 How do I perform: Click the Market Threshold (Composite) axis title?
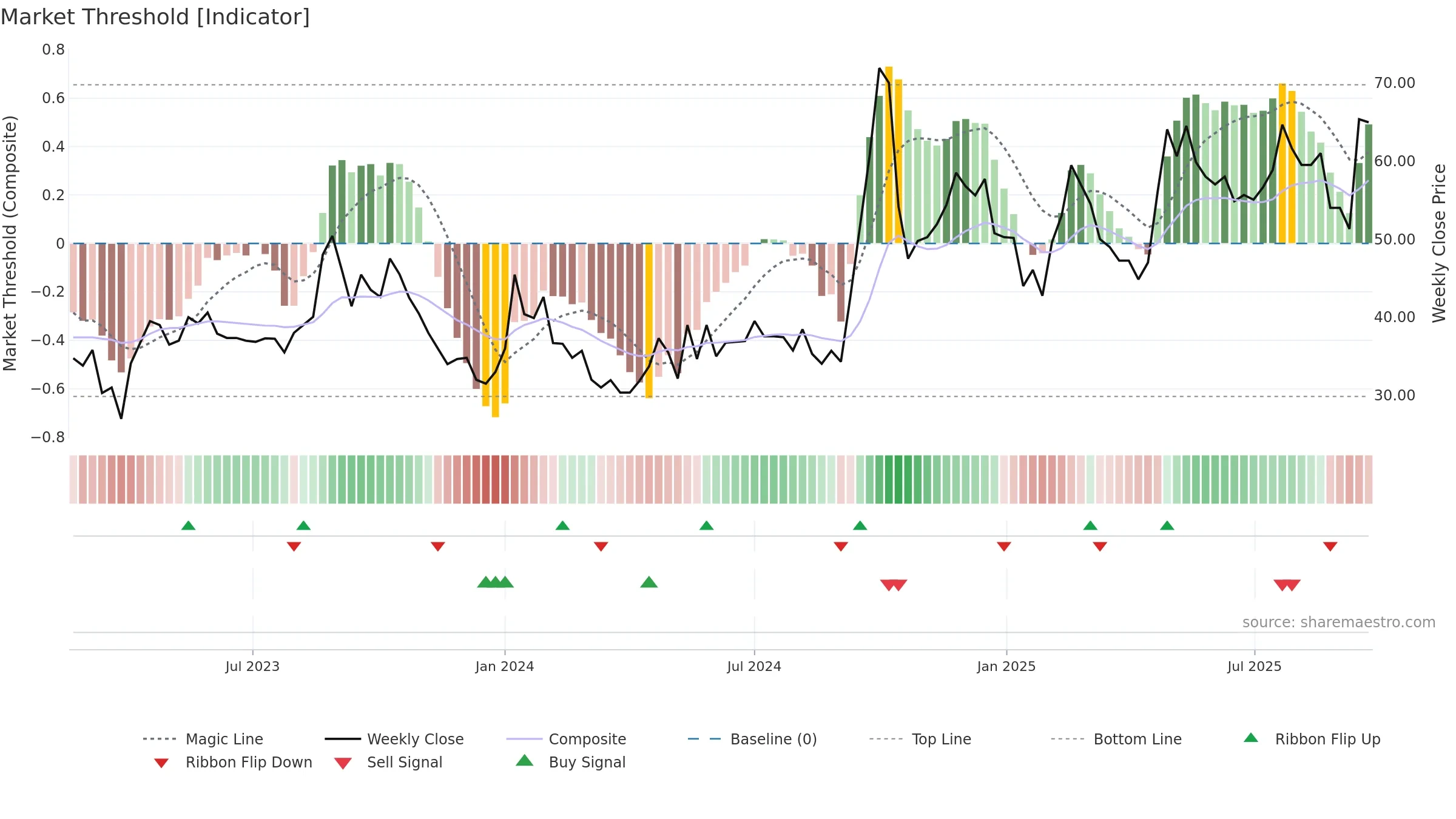[10, 243]
